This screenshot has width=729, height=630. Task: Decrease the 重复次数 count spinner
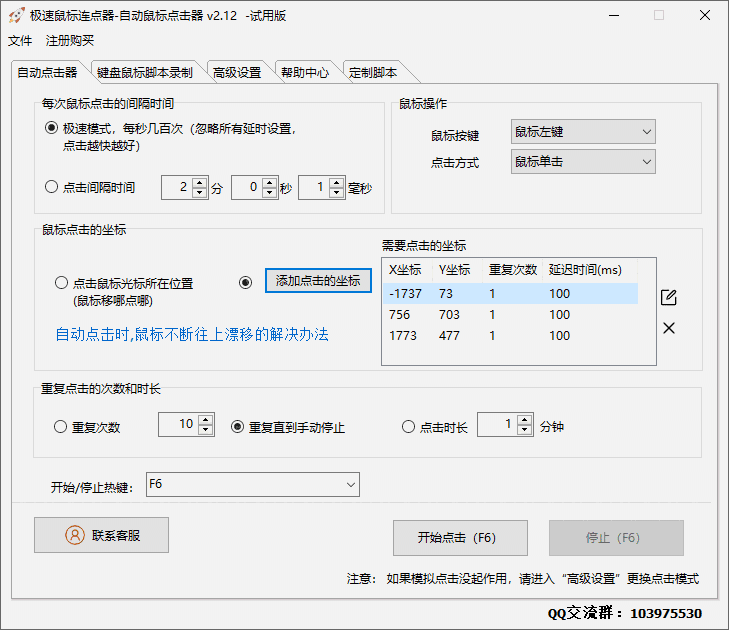tap(205, 430)
